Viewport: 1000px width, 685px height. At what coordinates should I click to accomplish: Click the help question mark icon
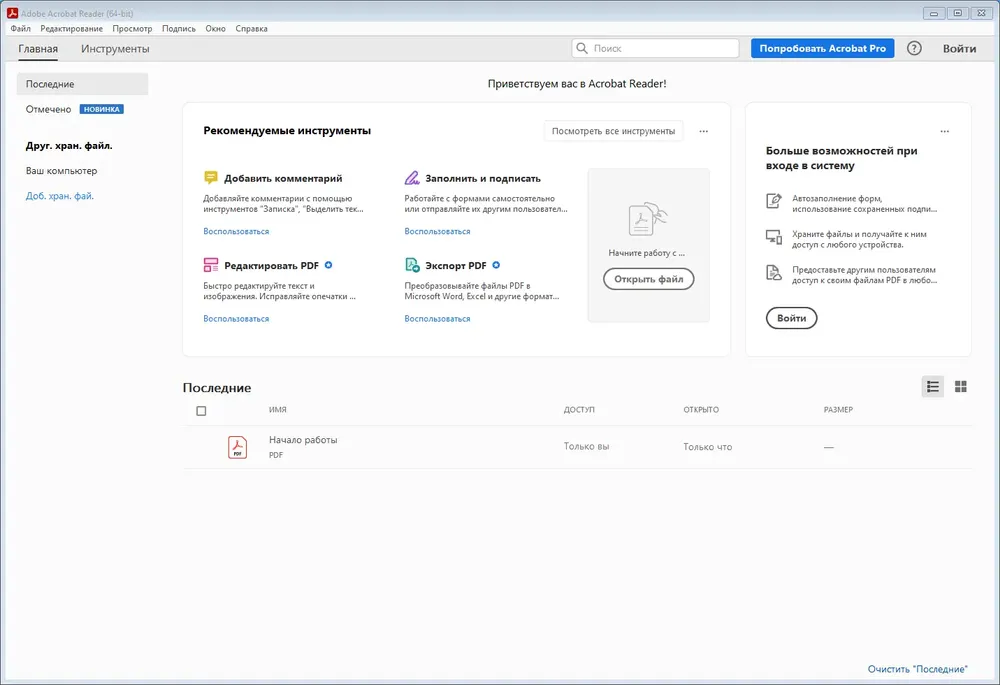coord(914,48)
